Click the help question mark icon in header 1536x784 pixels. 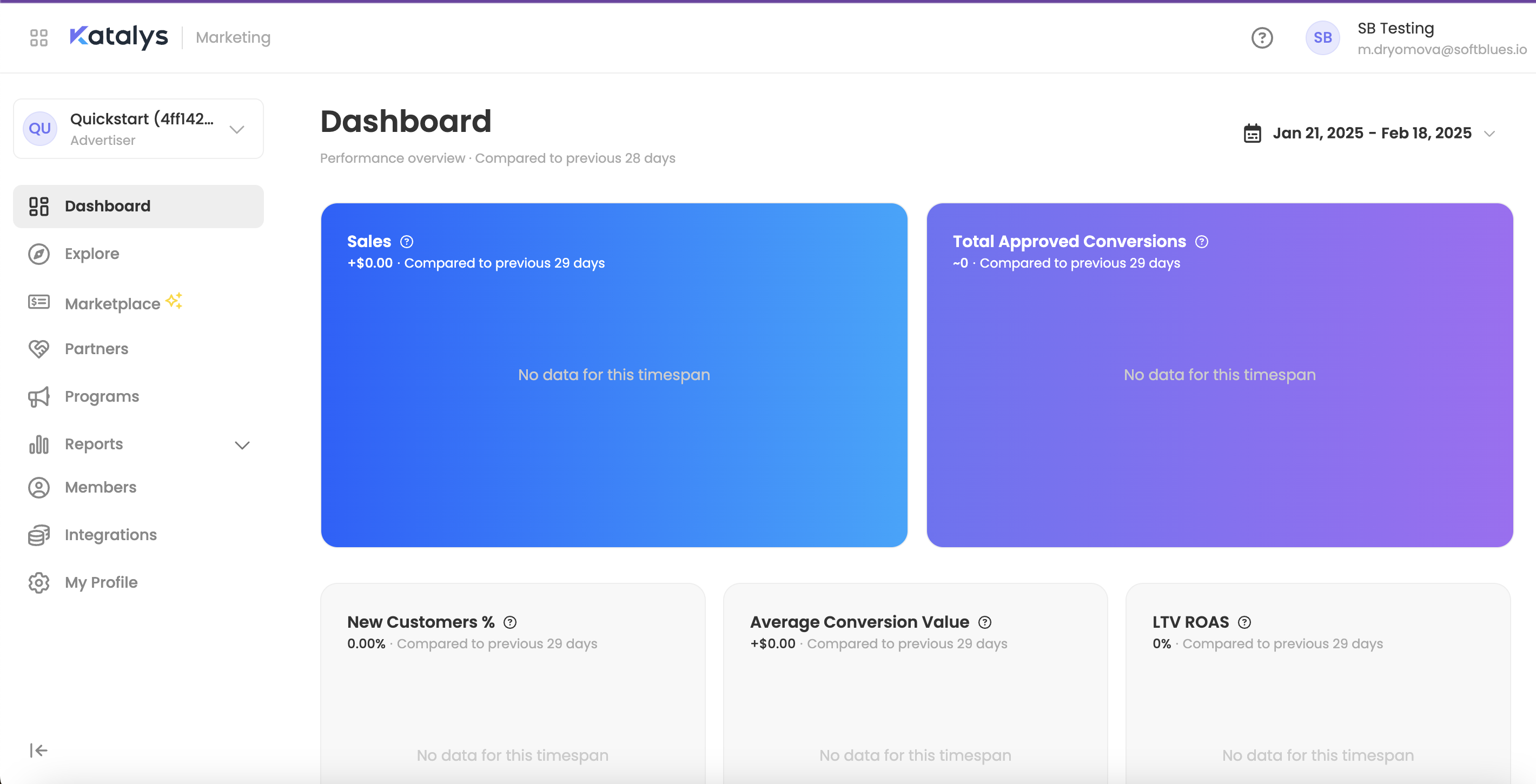point(1262,37)
